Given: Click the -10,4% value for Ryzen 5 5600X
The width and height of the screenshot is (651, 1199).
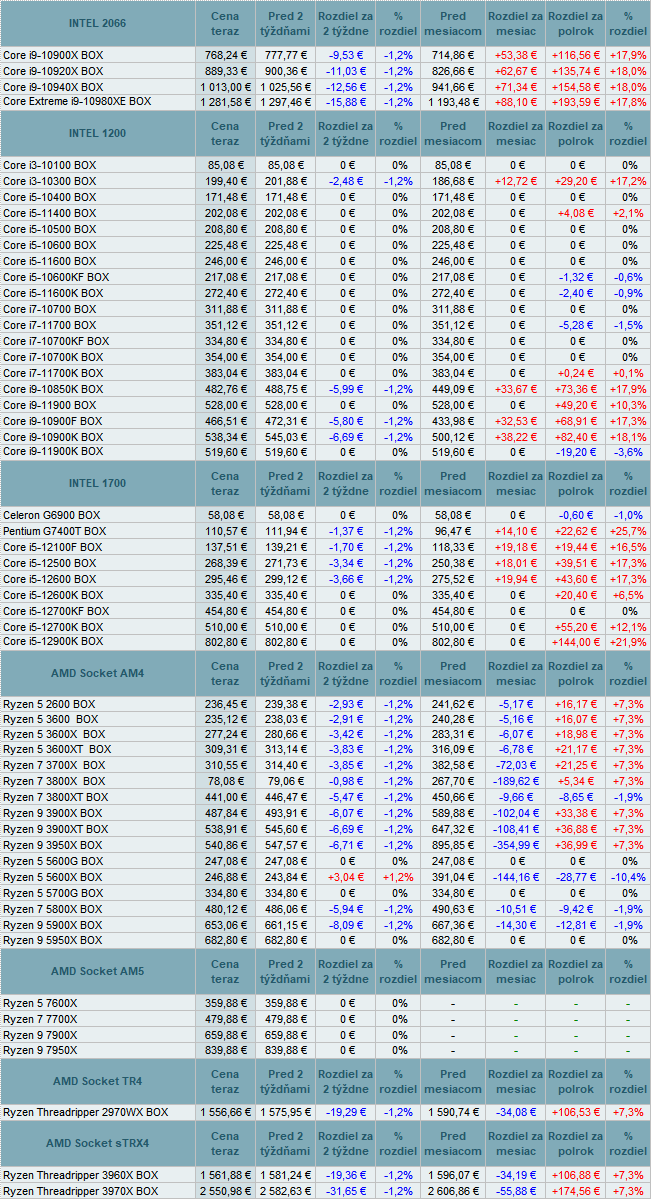Looking at the screenshot, I should coord(627,876).
